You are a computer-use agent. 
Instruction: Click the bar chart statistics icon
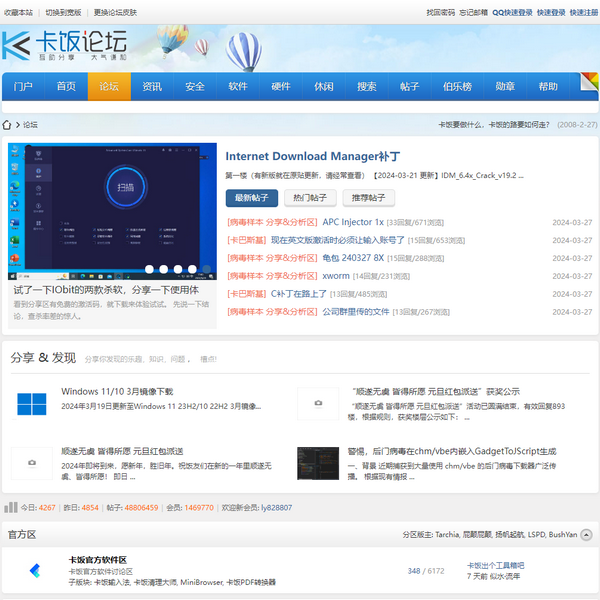(10, 507)
